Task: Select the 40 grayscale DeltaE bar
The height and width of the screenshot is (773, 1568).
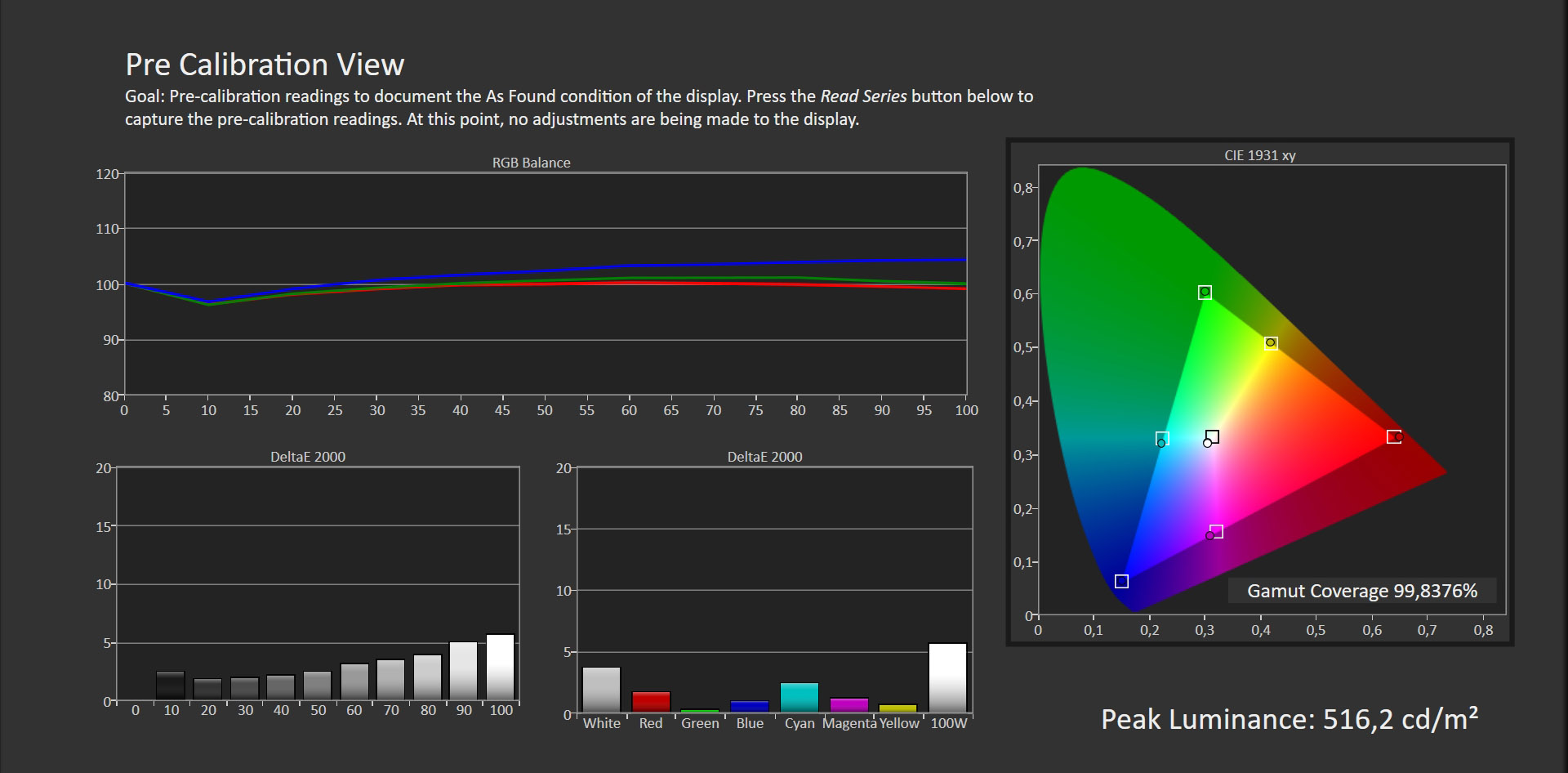Action: tap(280, 688)
